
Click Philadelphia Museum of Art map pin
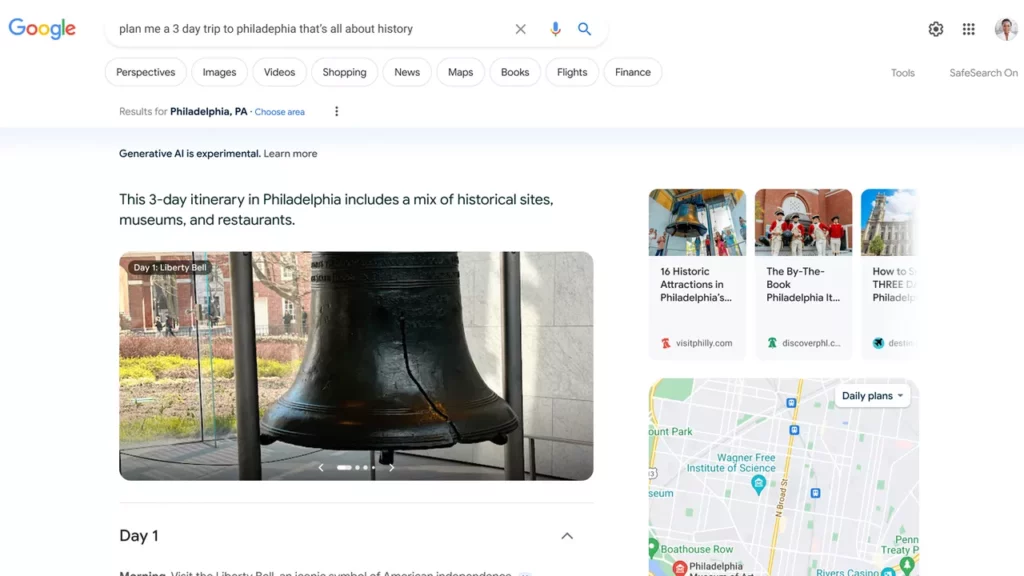click(x=680, y=568)
